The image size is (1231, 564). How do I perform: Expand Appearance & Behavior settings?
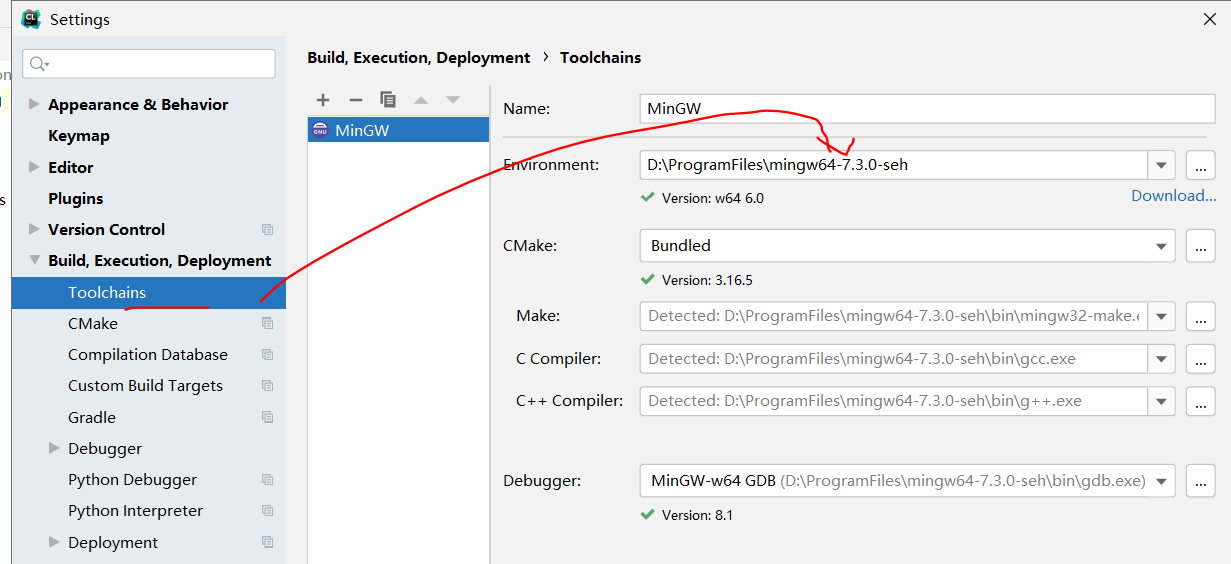click(34, 104)
